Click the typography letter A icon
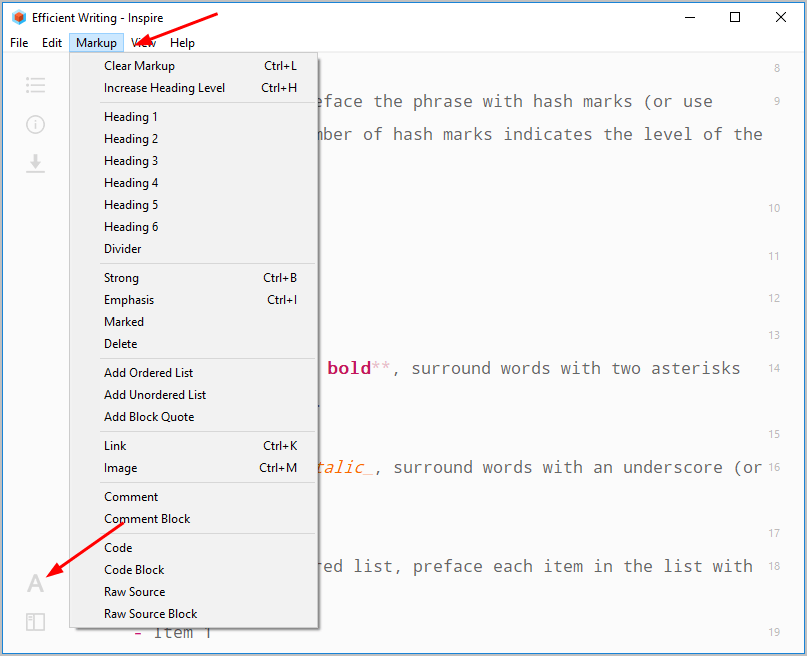 [x=36, y=583]
